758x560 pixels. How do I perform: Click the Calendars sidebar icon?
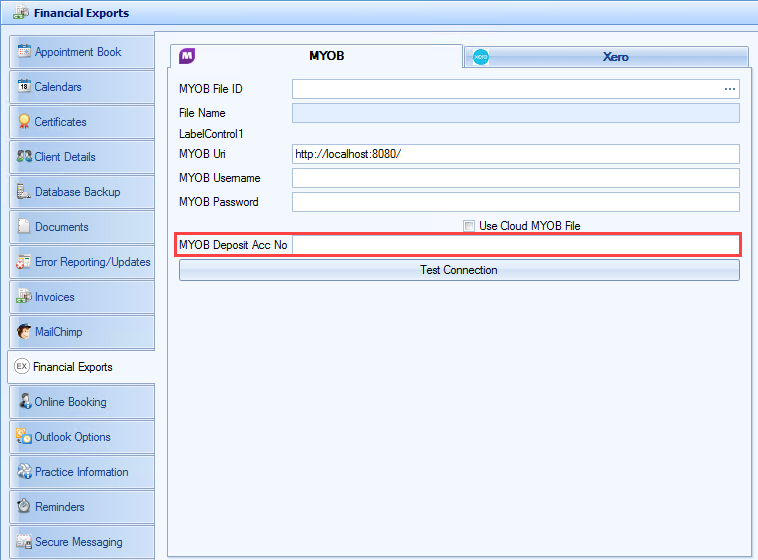[x=24, y=86]
